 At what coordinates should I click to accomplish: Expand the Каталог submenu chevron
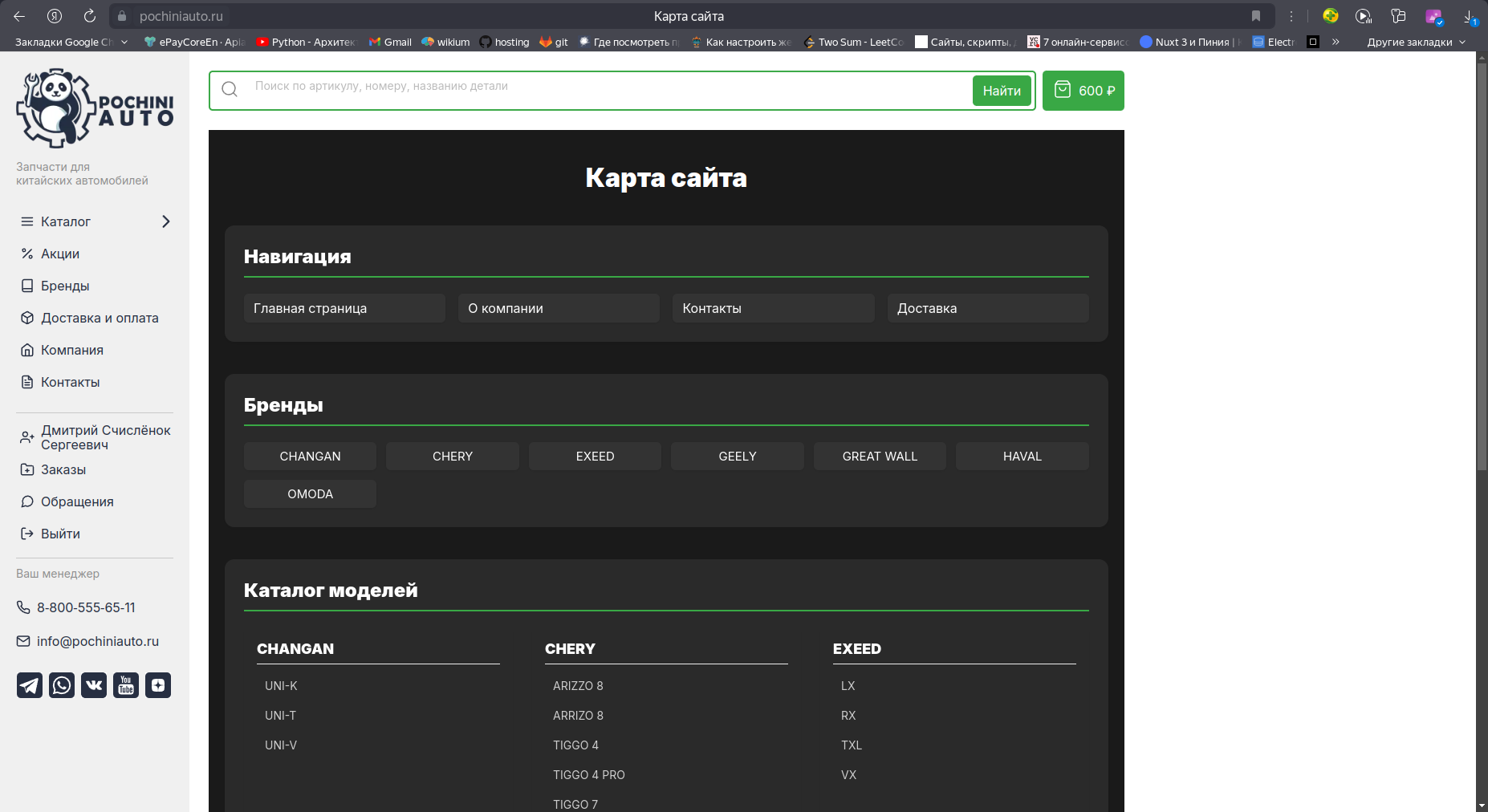pos(166,221)
